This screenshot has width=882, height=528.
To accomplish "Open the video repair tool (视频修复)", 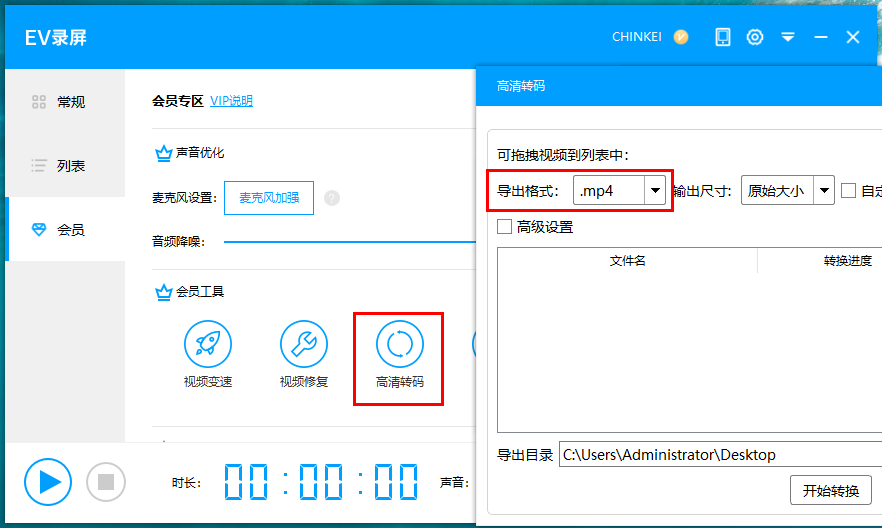I will pos(303,345).
